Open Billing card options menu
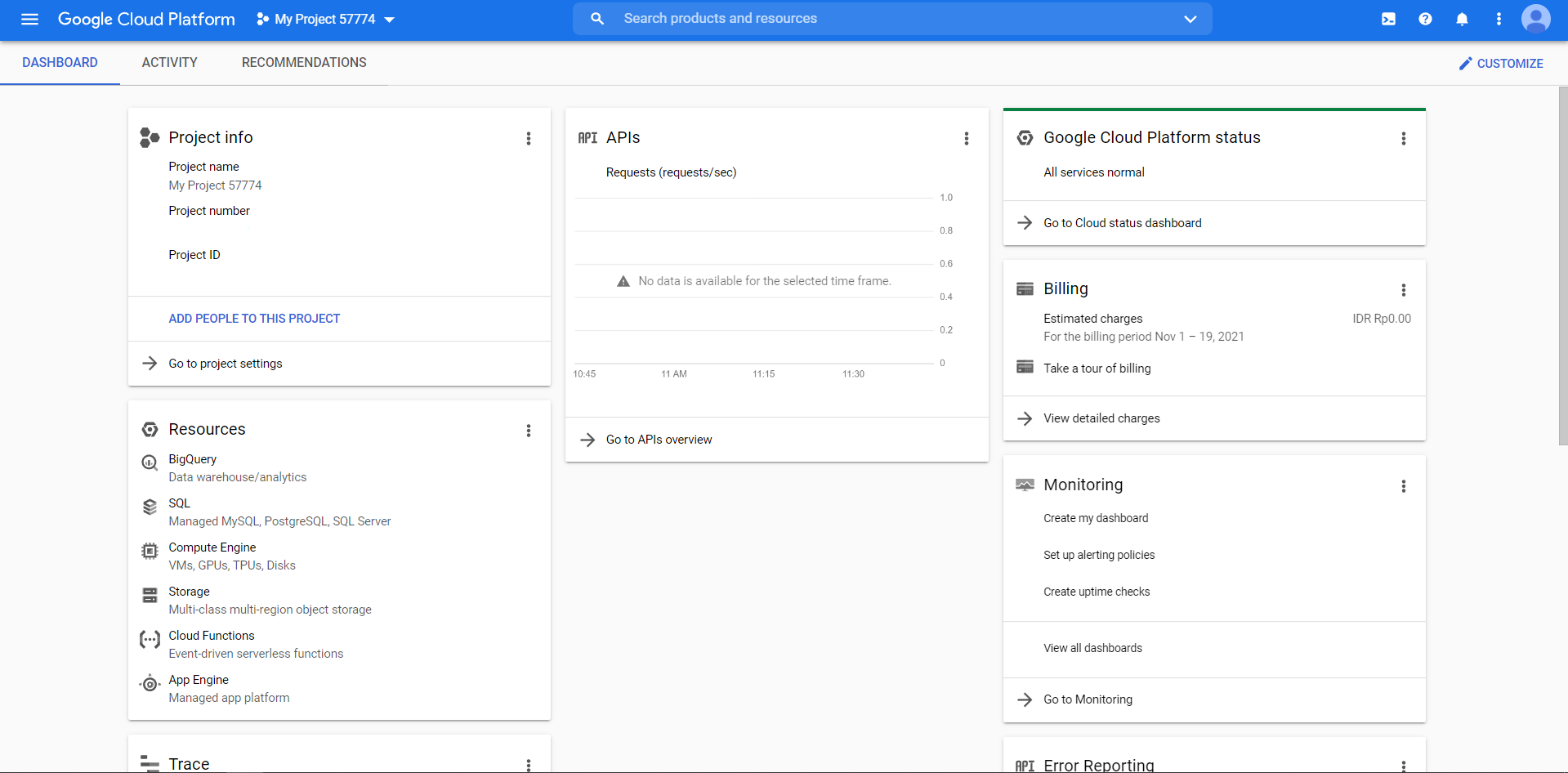1568x773 pixels. [x=1404, y=290]
